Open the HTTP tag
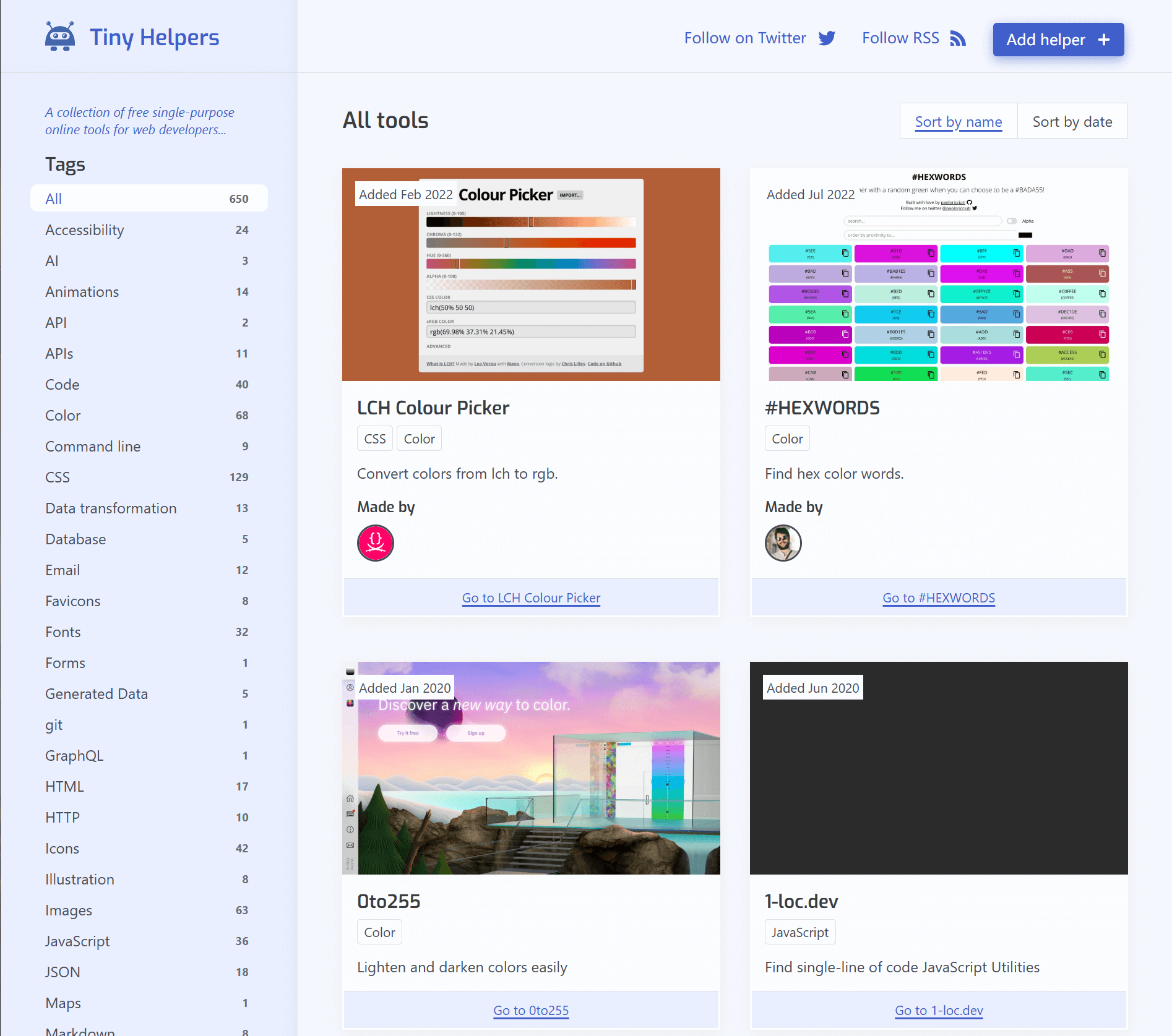Image resolution: width=1172 pixels, height=1036 pixels. pos(149,817)
